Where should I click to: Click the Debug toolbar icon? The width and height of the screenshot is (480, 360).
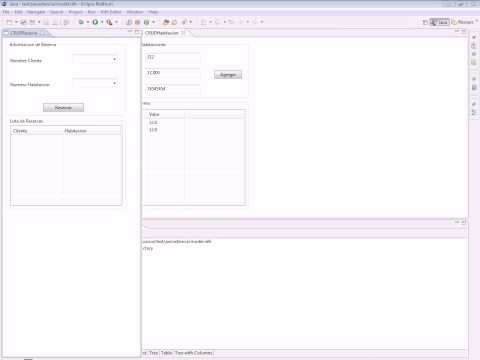pyautogui.click(x=81, y=22)
